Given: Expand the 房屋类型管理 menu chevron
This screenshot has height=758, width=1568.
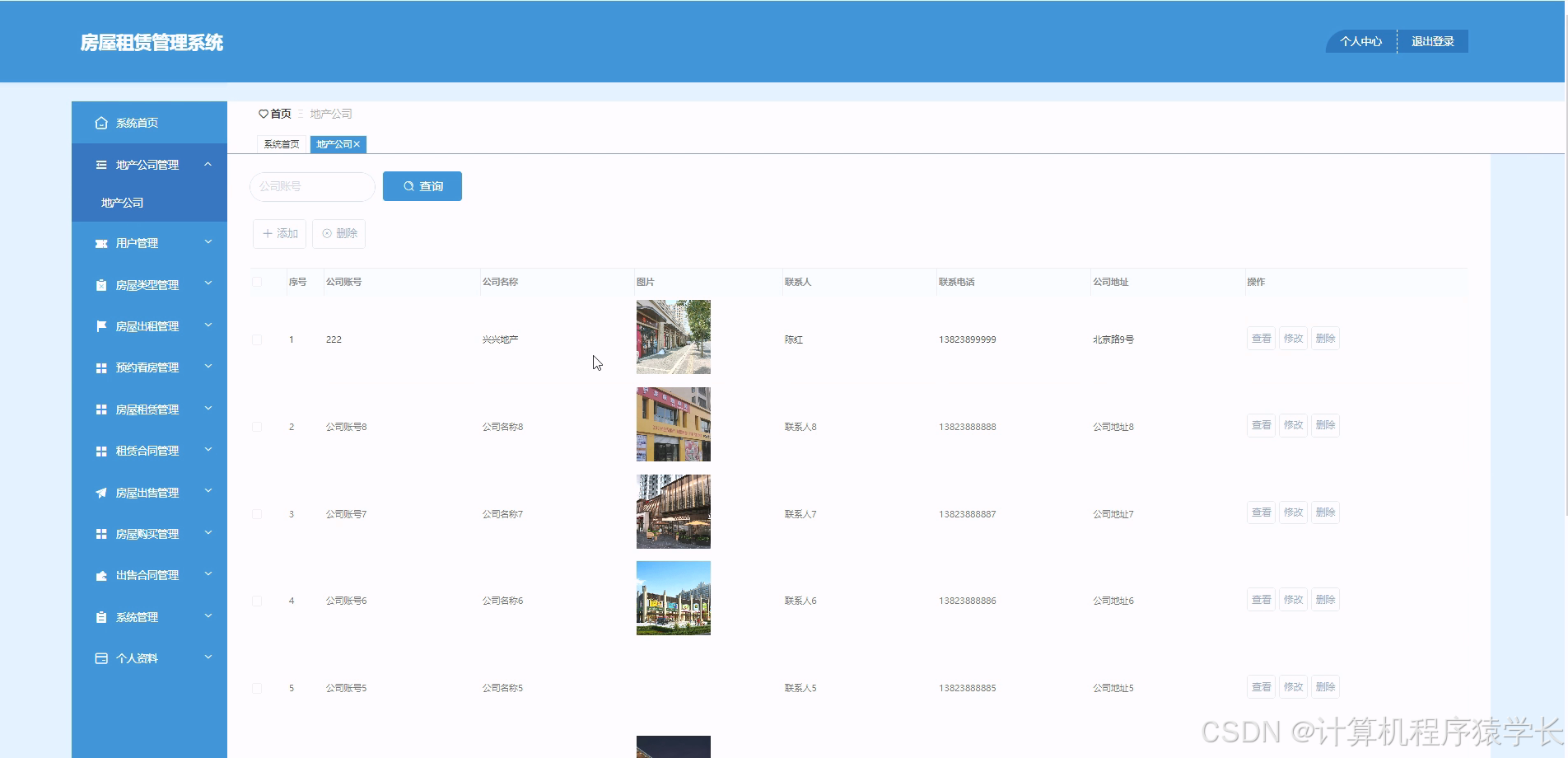Looking at the screenshot, I should click(x=208, y=284).
